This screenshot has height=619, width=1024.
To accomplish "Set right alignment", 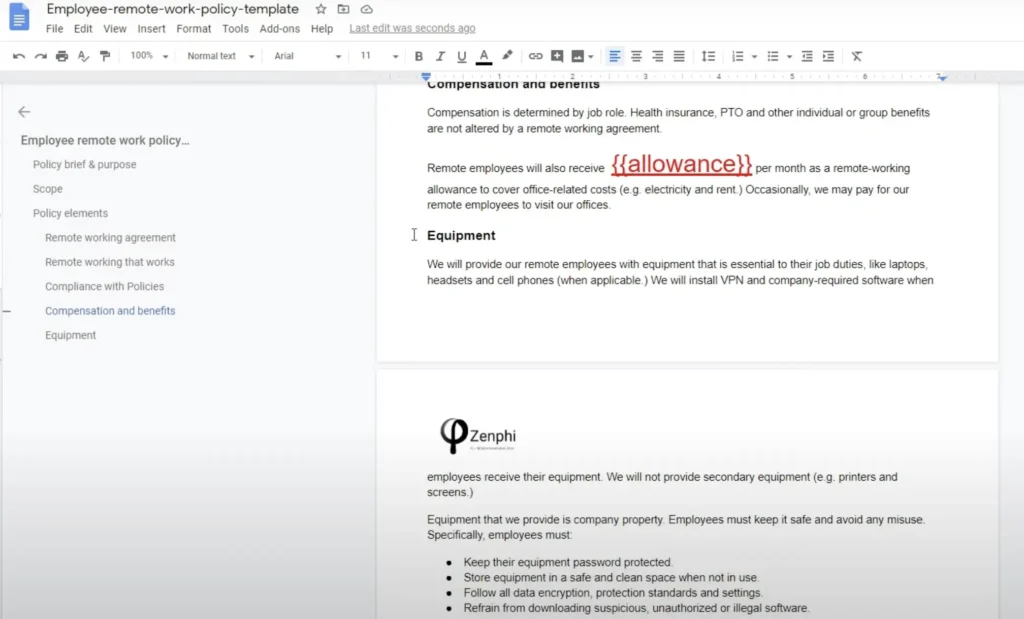I will (658, 56).
